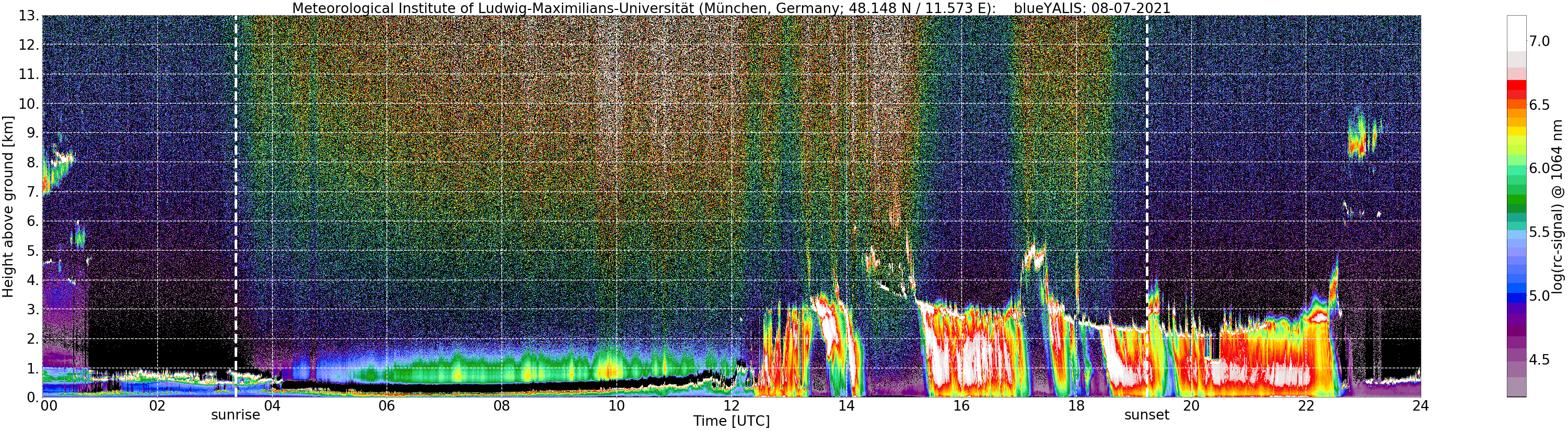Click the white top segment of the colorbar
Image resolution: width=1568 pixels, height=431 pixels.
(1516, 33)
